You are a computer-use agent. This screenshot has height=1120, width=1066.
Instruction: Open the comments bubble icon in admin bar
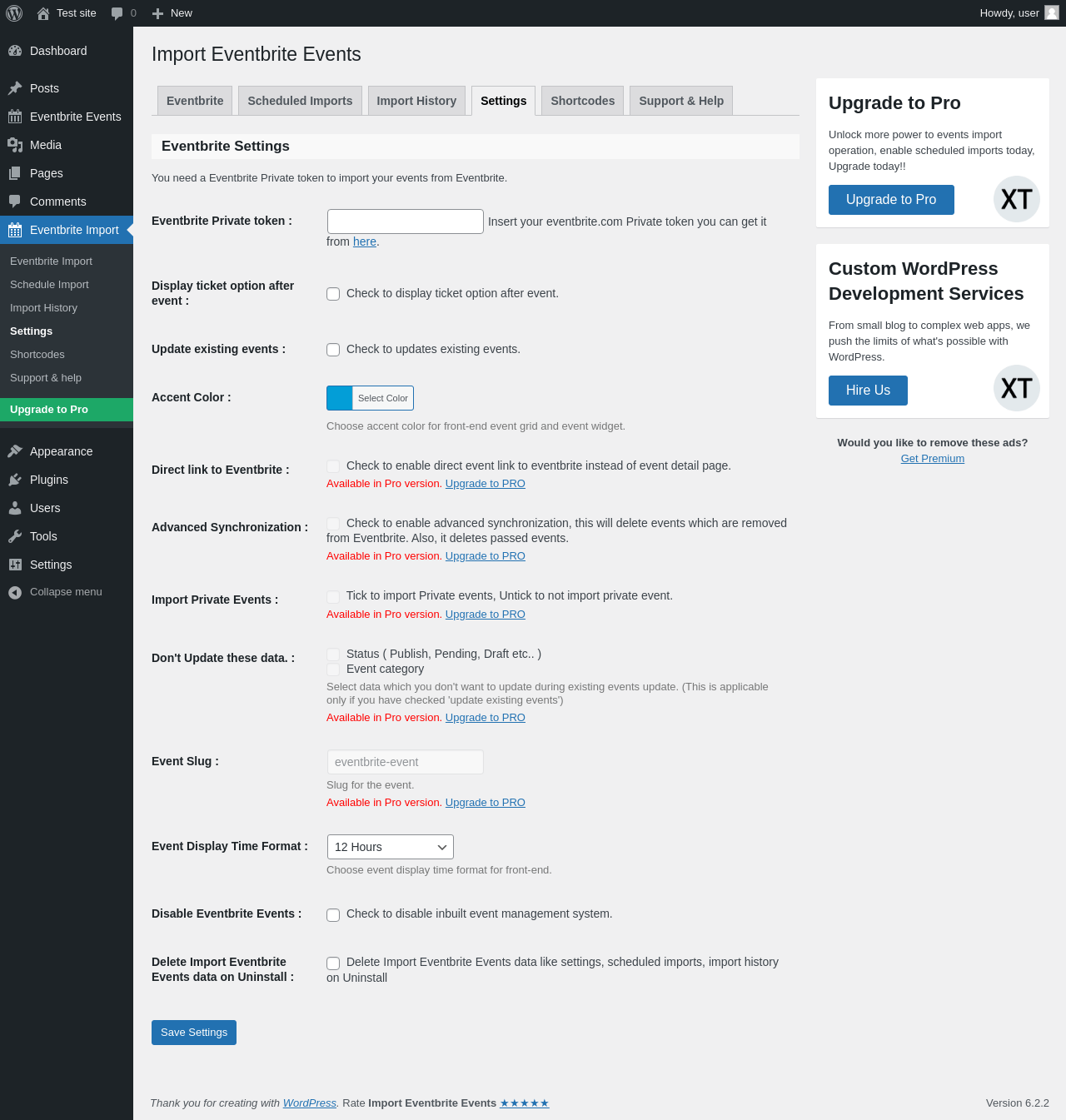pyautogui.click(x=117, y=13)
